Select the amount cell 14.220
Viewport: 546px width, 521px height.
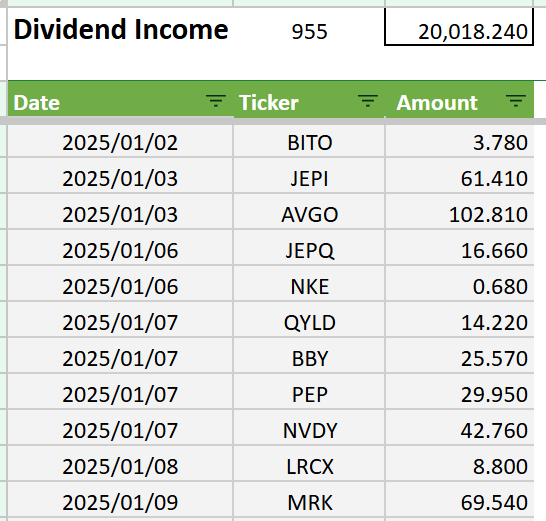tap(460, 319)
